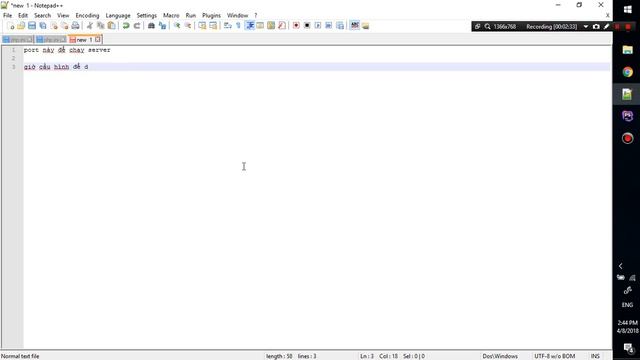This screenshot has height=360, width=640.
Task: Click the Close document toolbar icon
Action: [x=54, y=26]
